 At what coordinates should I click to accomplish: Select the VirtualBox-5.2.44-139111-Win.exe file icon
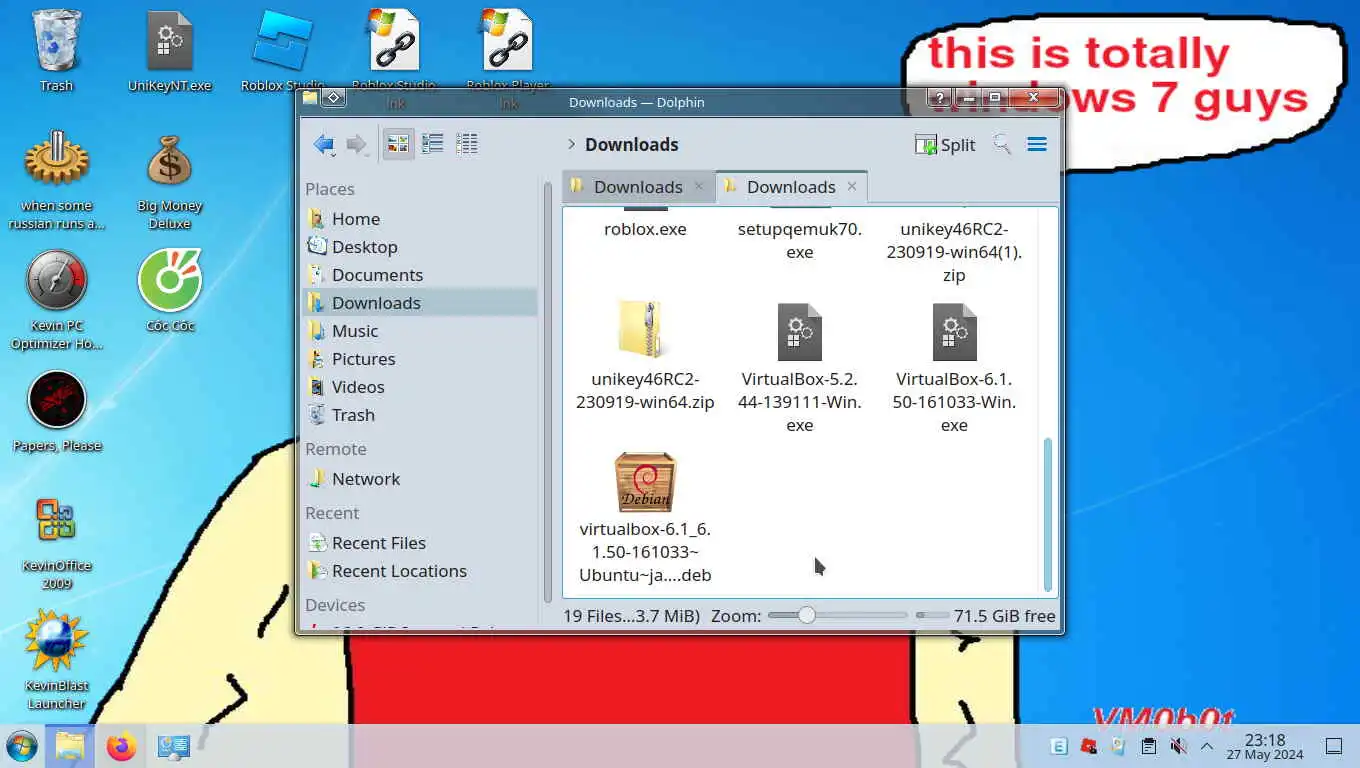point(800,332)
